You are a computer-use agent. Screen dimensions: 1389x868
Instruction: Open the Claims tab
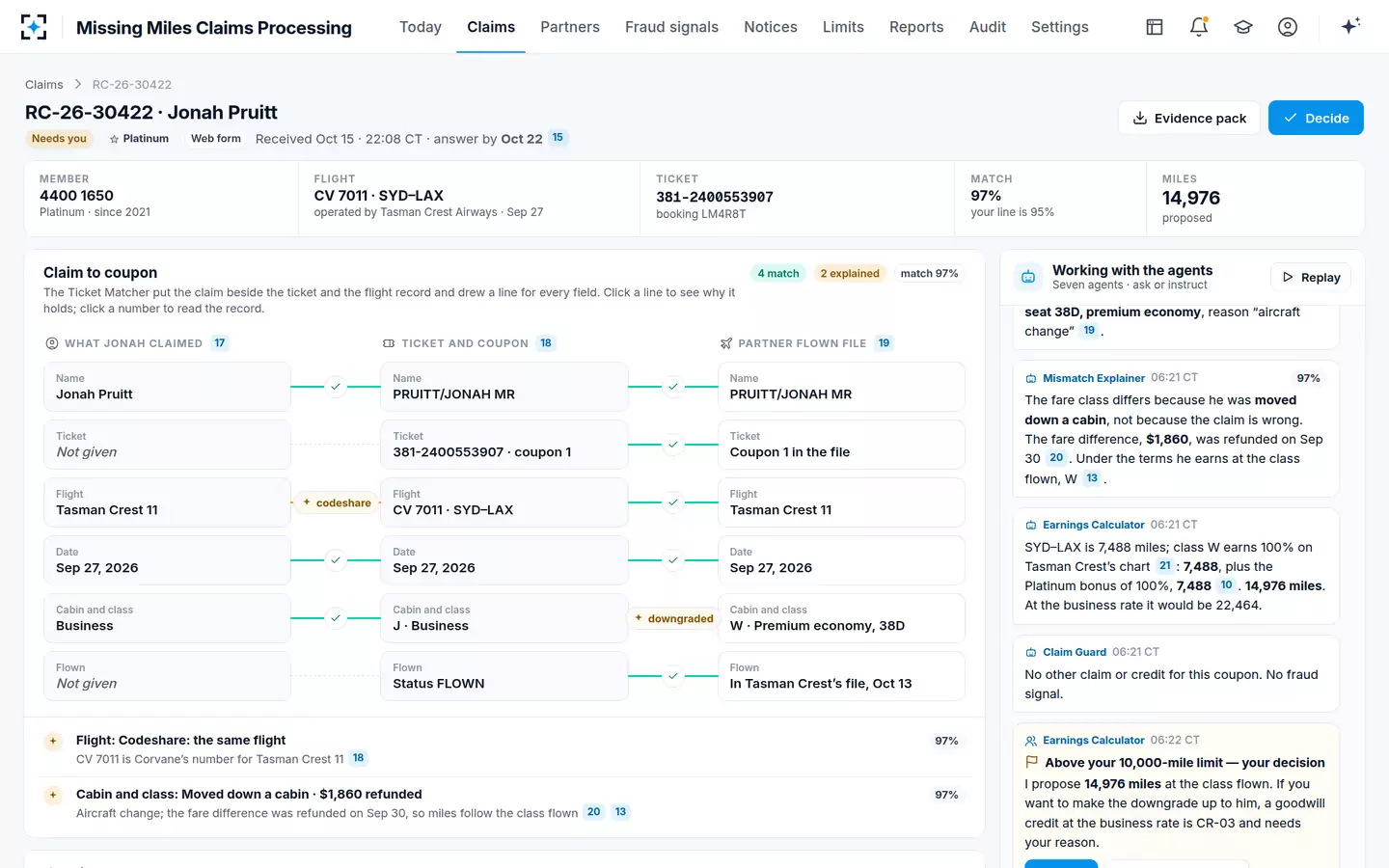491,27
